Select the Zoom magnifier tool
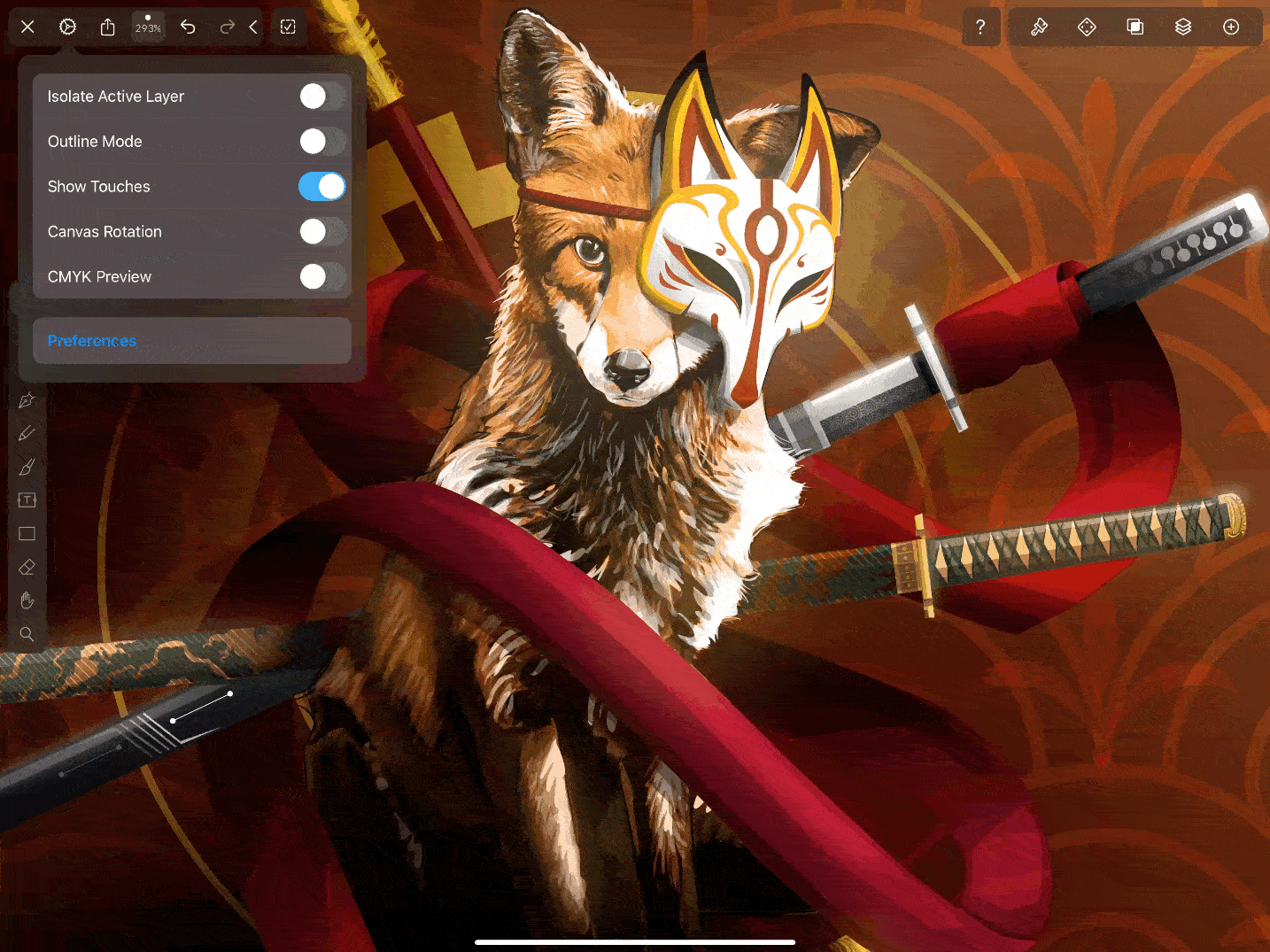The image size is (1270, 952). pyautogui.click(x=27, y=634)
